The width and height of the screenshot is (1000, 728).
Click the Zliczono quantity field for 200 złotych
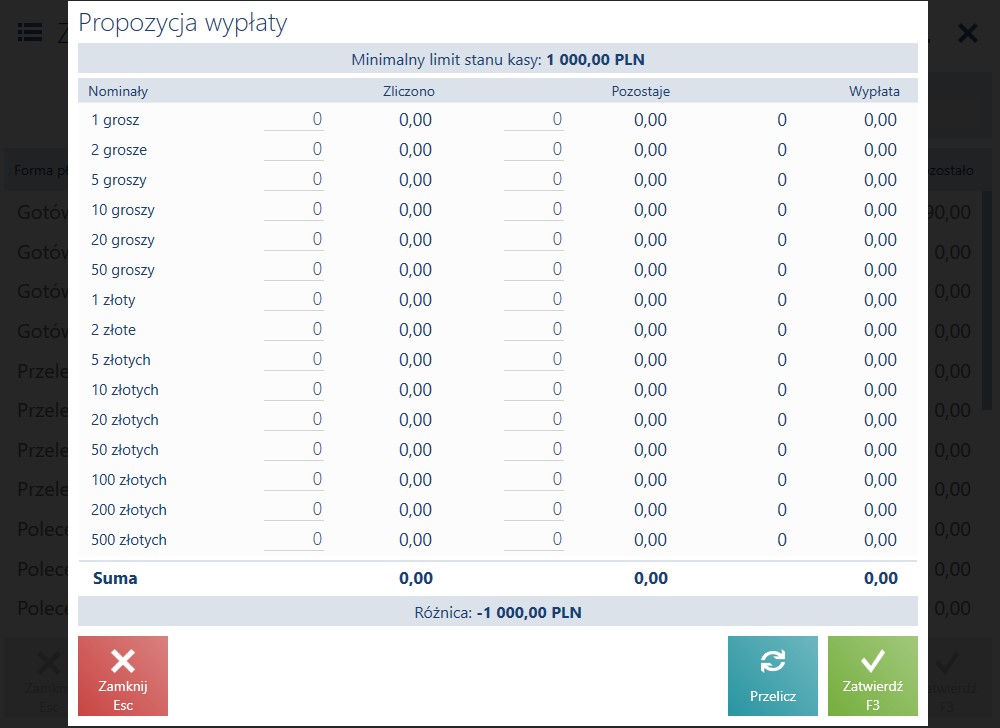tap(294, 509)
